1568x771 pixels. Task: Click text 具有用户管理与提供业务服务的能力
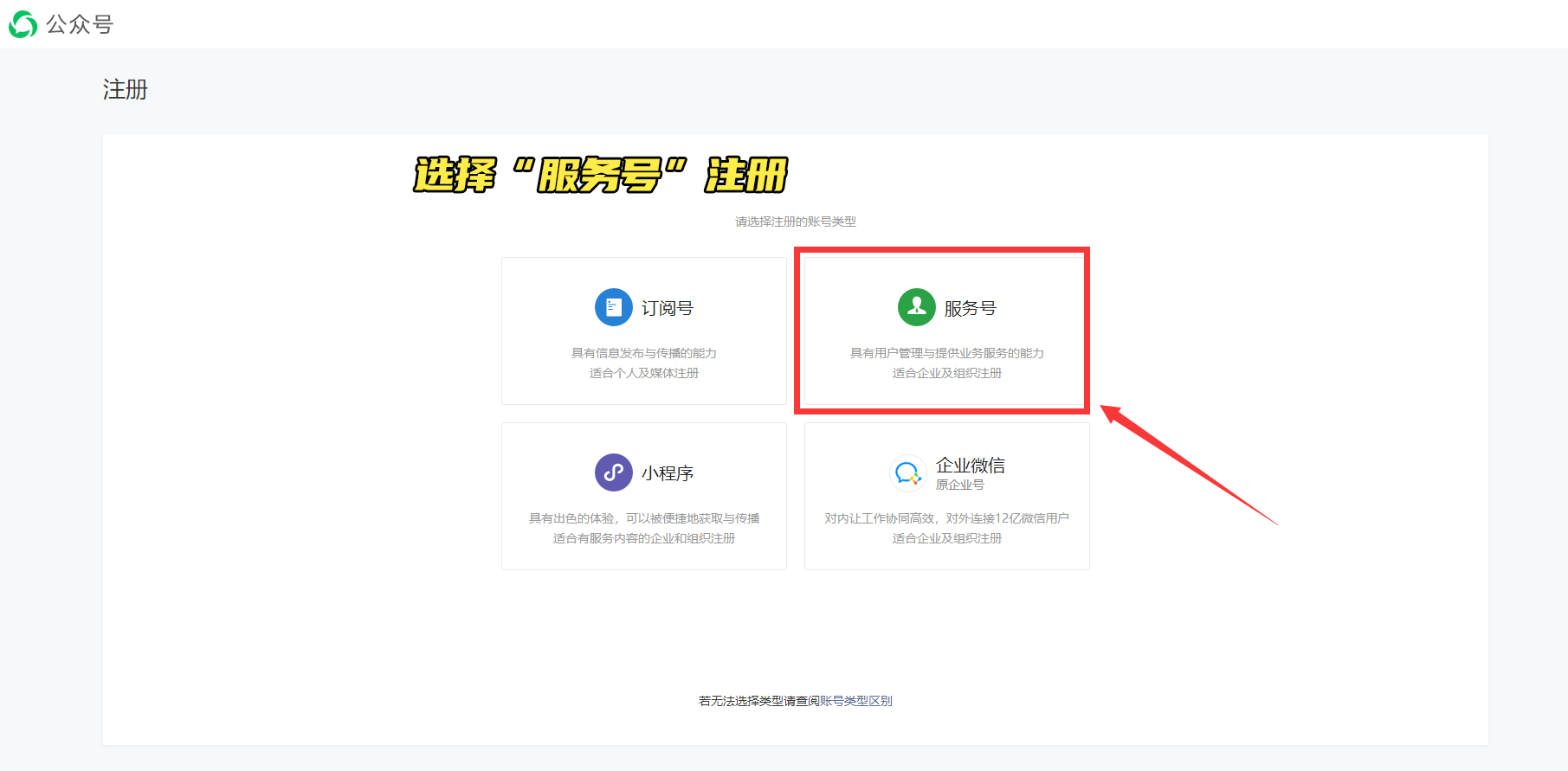pyautogui.click(x=947, y=353)
